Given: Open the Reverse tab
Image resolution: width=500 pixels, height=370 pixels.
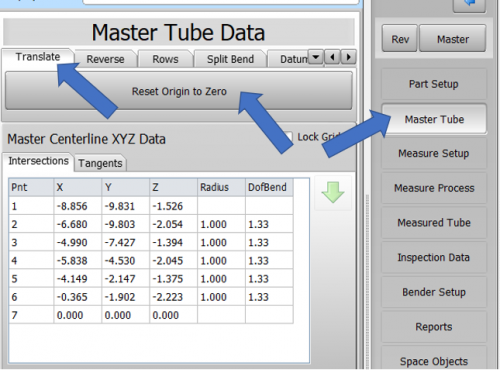Looking at the screenshot, I should (x=105, y=59).
